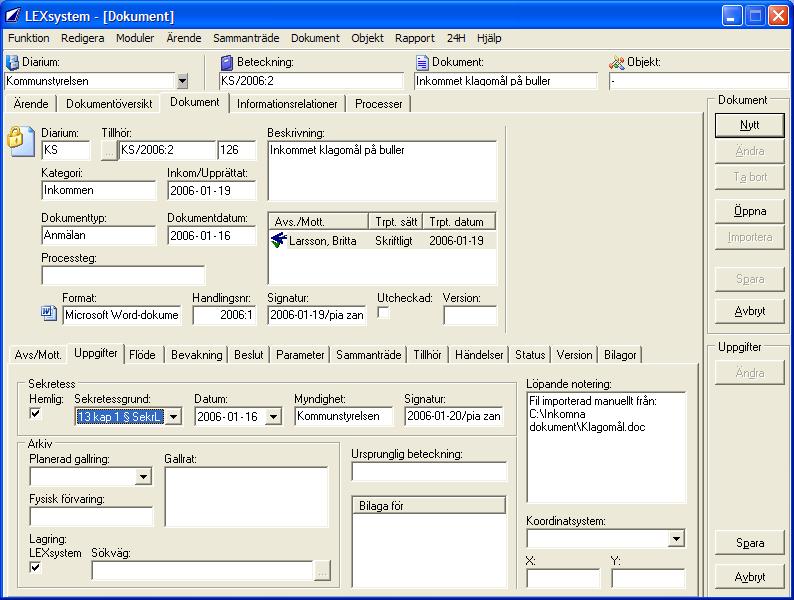Switch to the Flöde tab
This screenshot has width=794, height=600.
(x=142, y=355)
